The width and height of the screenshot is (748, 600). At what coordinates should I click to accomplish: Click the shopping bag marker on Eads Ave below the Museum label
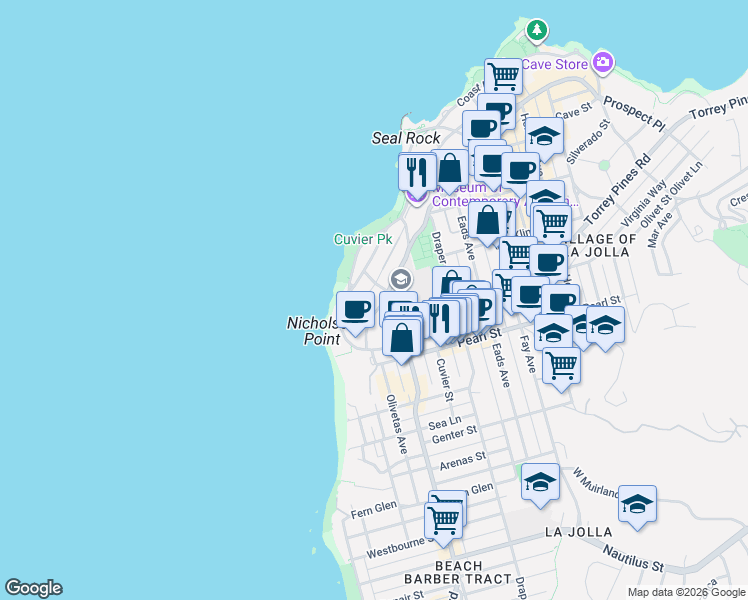[488, 222]
